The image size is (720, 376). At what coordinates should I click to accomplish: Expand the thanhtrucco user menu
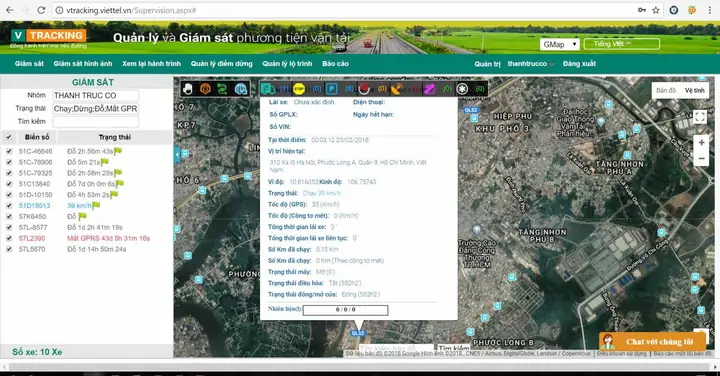click(x=531, y=64)
